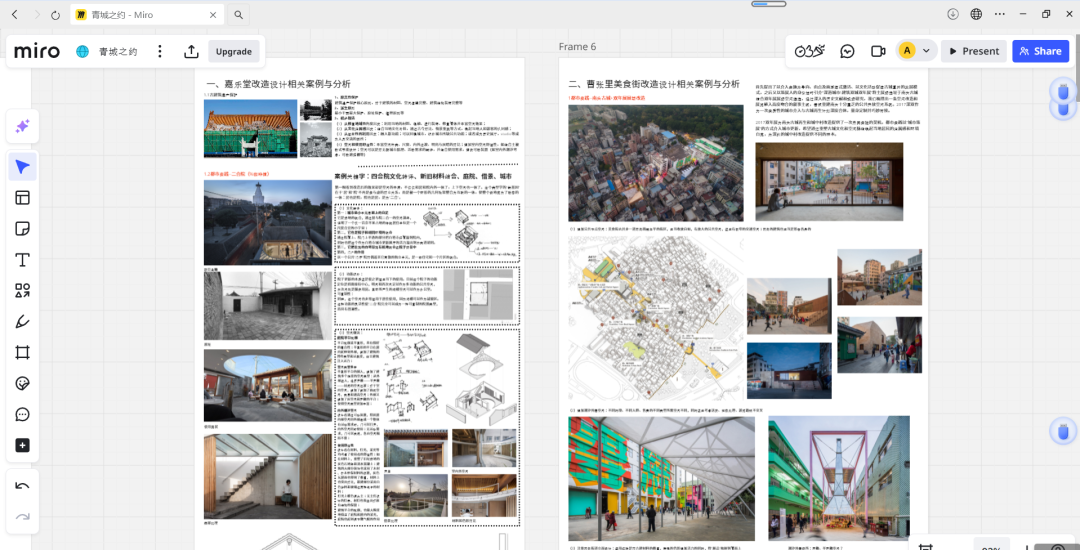1080x550 pixels.
Task: Click the Upgrade button
Action: pyautogui.click(x=234, y=51)
